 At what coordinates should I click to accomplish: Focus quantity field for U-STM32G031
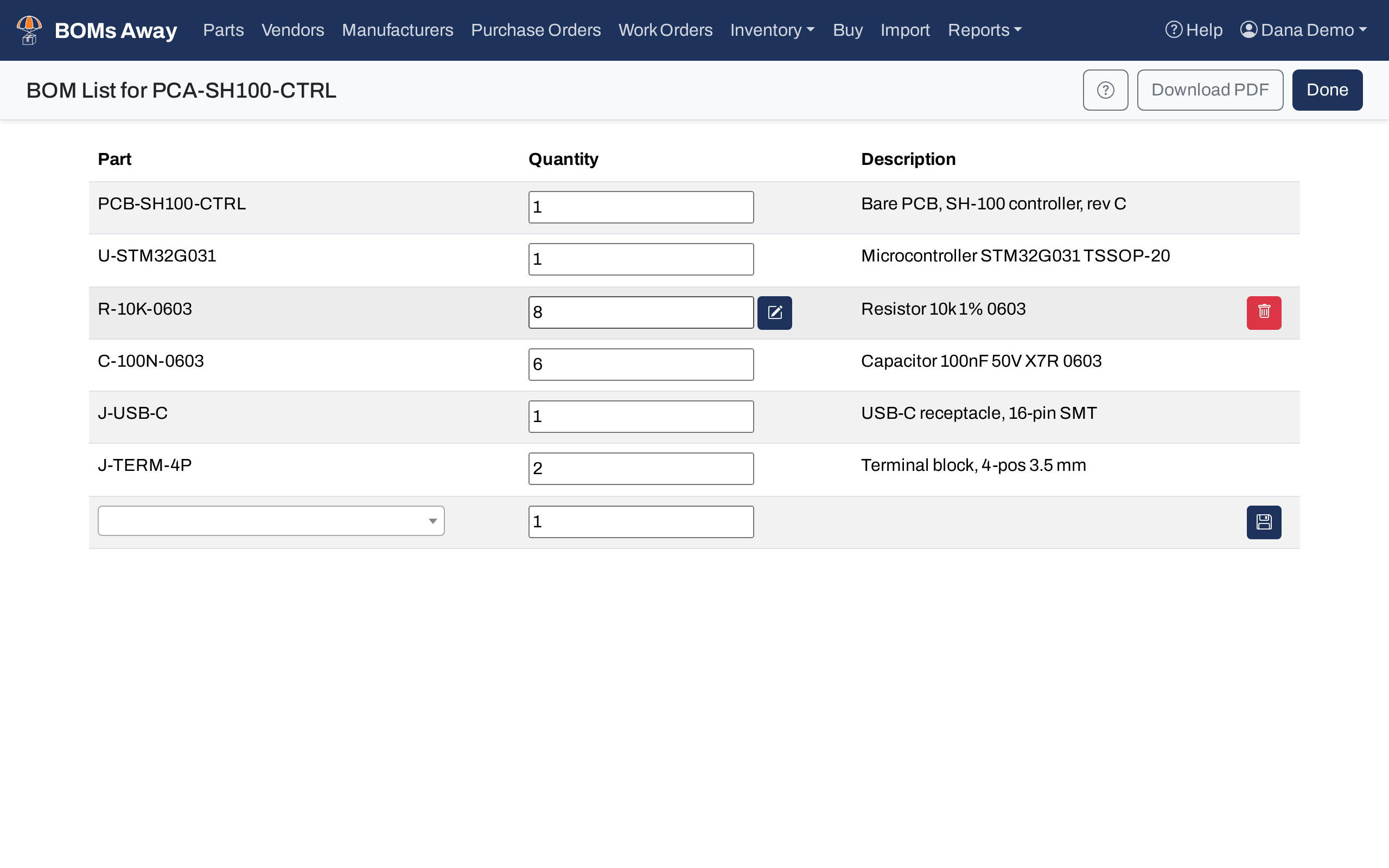click(641, 259)
